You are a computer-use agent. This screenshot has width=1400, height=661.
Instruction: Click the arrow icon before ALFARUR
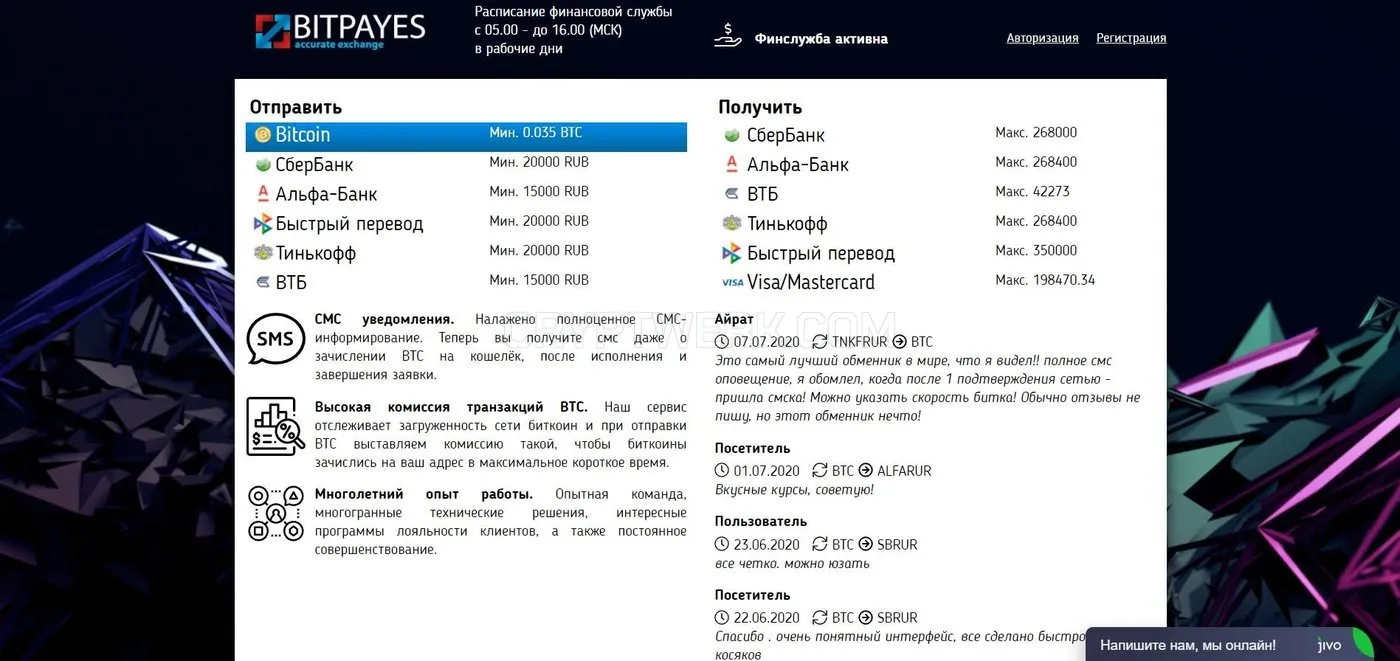coord(867,471)
